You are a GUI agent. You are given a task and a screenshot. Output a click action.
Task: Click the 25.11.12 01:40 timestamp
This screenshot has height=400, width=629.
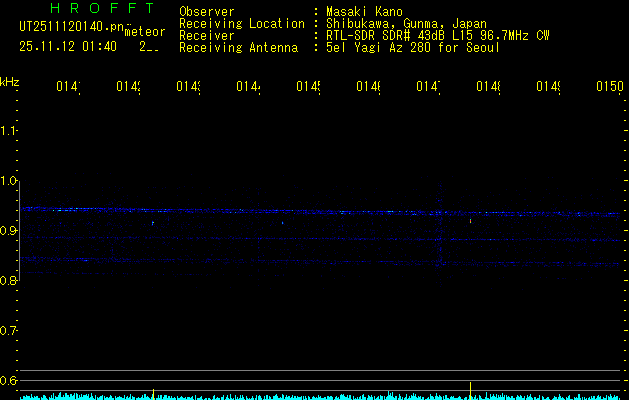coord(68,46)
